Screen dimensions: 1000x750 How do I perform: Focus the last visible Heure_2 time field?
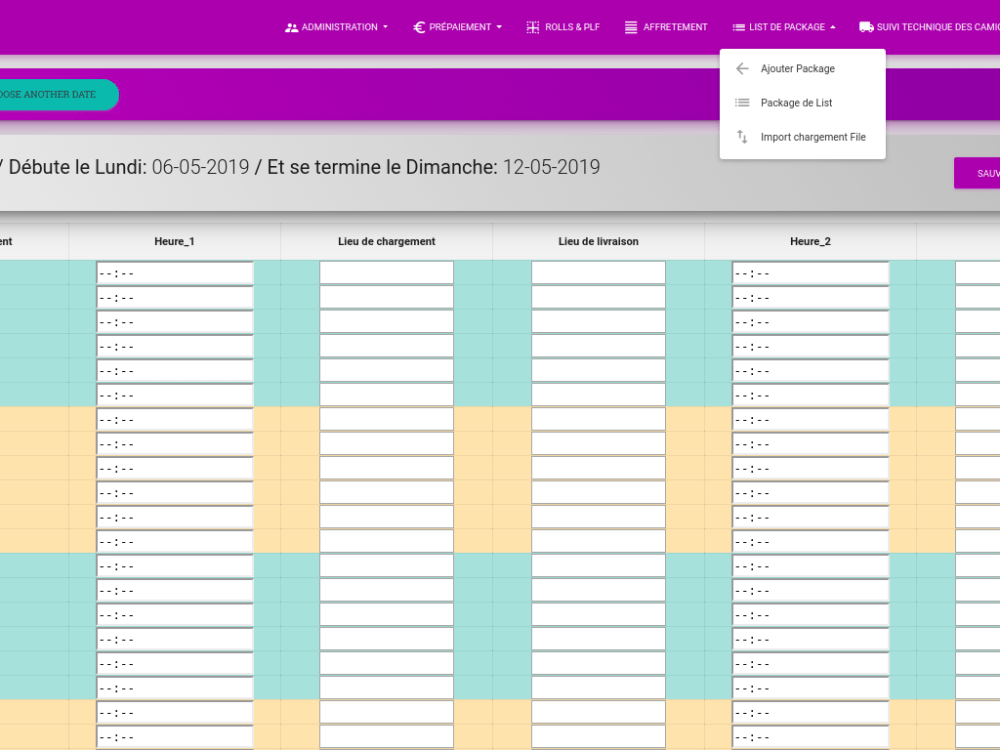(810, 737)
